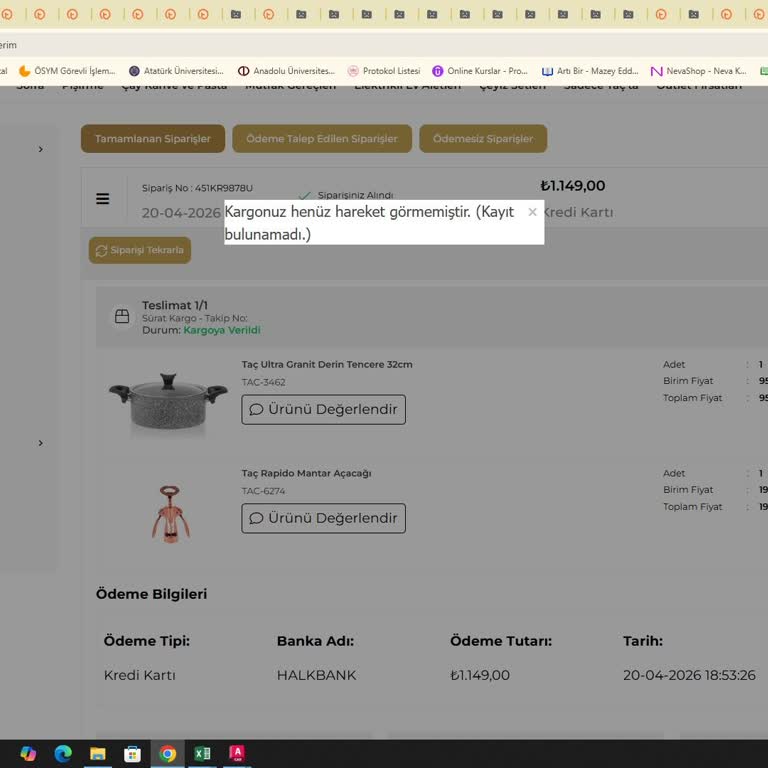
Task: Open the granite pot product thumbnail
Action: click(168, 403)
